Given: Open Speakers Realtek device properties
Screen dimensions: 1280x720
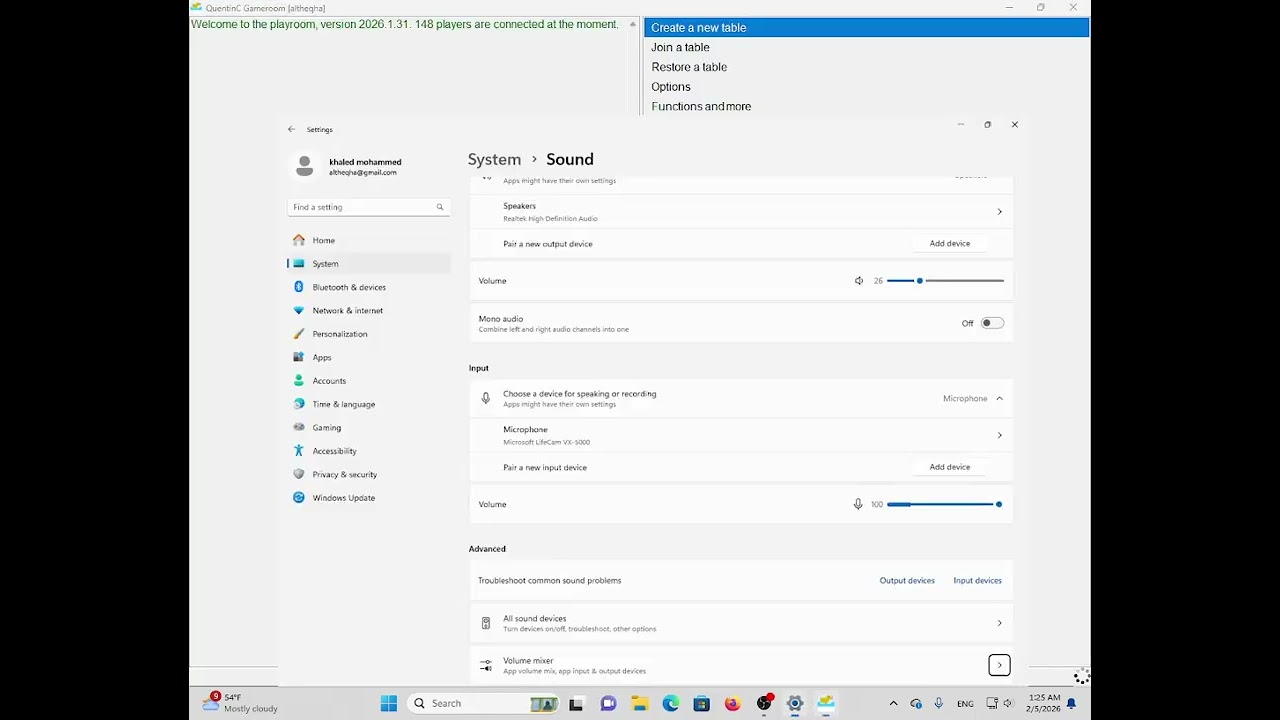Looking at the screenshot, I should pyautogui.click(x=741, y=212).
